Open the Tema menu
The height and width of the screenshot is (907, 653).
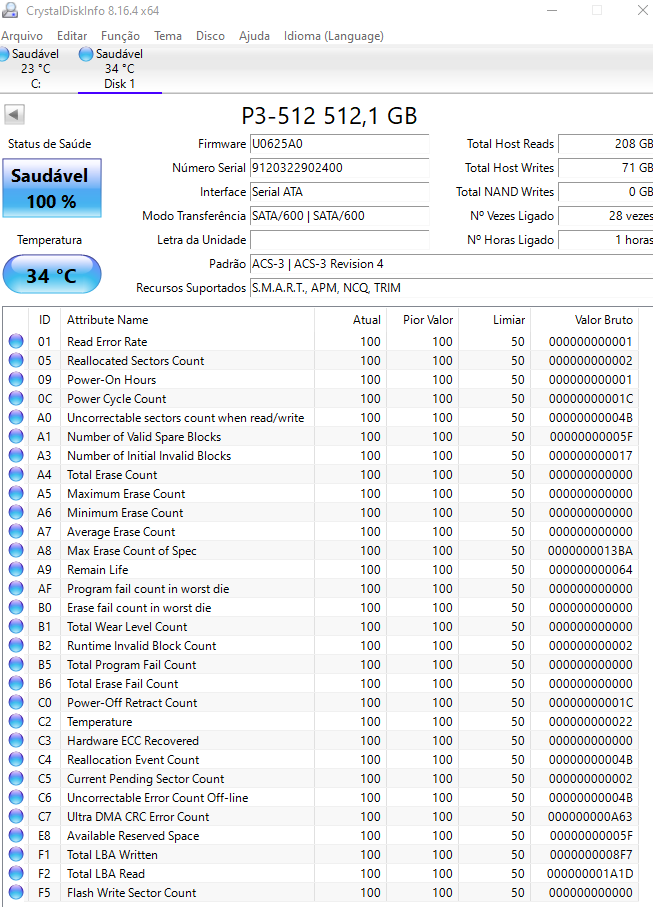(x=168, y=36)
